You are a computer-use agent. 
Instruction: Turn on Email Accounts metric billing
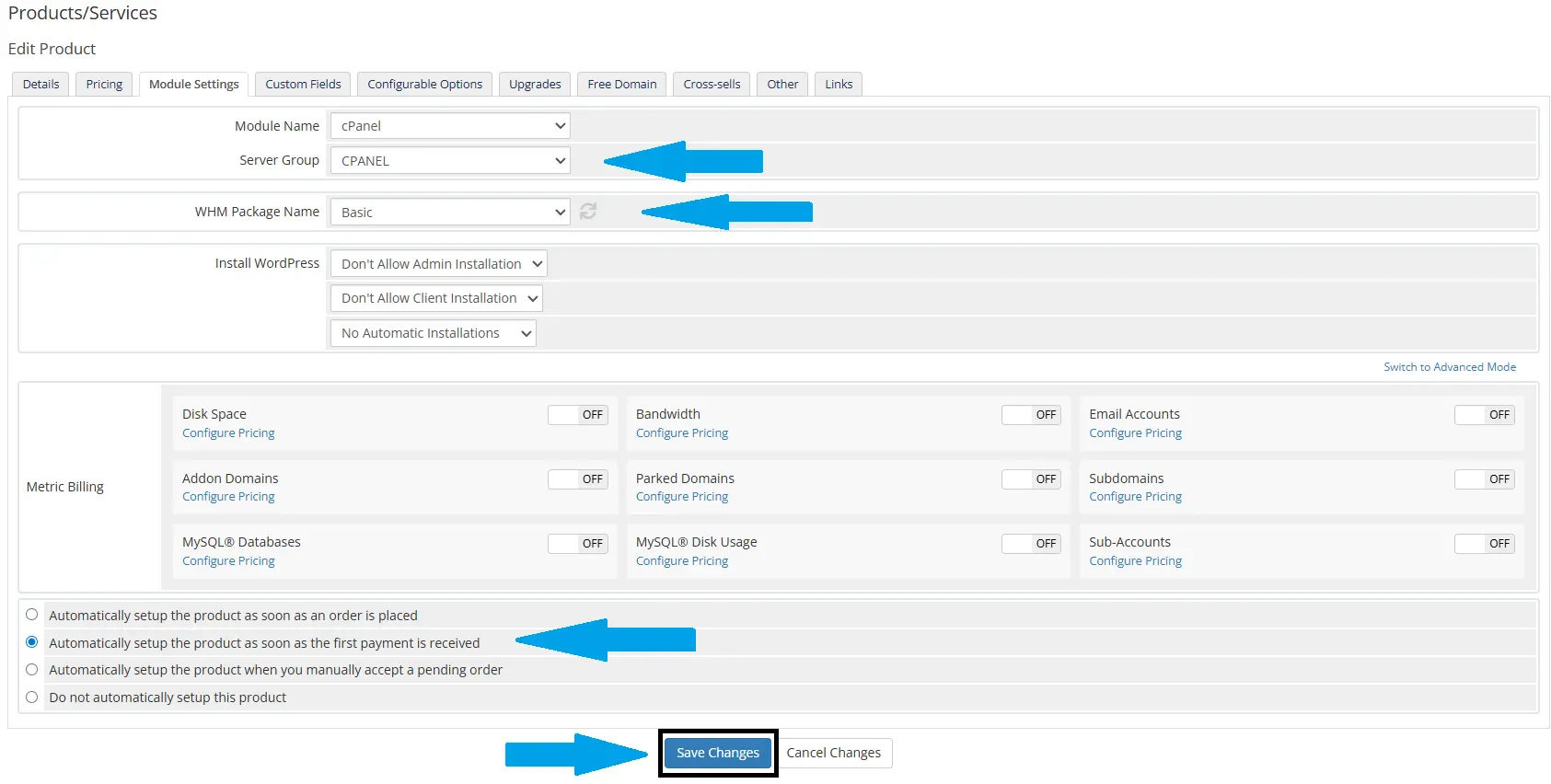[x=1484, y=415]
